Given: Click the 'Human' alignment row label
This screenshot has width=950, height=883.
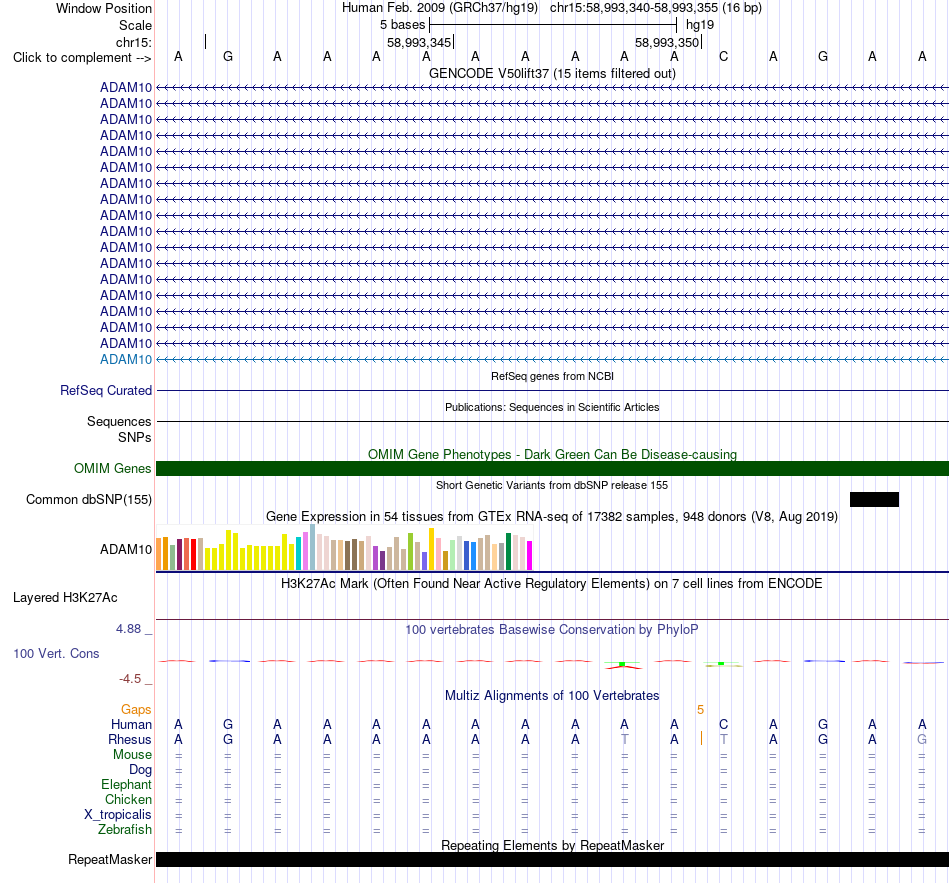Looking at the screenshot, I should 131,724.
